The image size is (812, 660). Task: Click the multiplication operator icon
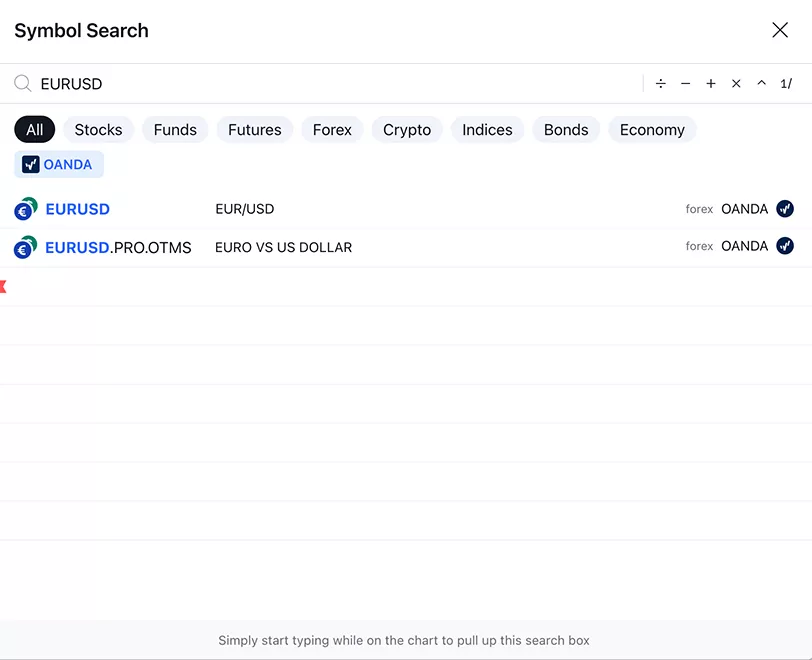click(x=736, y=84)
